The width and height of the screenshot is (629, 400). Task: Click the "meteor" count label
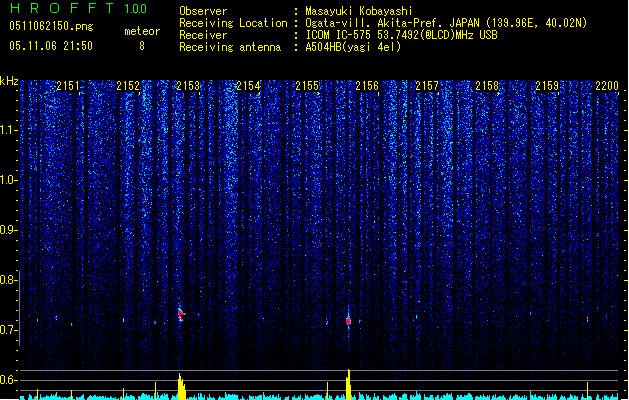[x=142, y=31]
